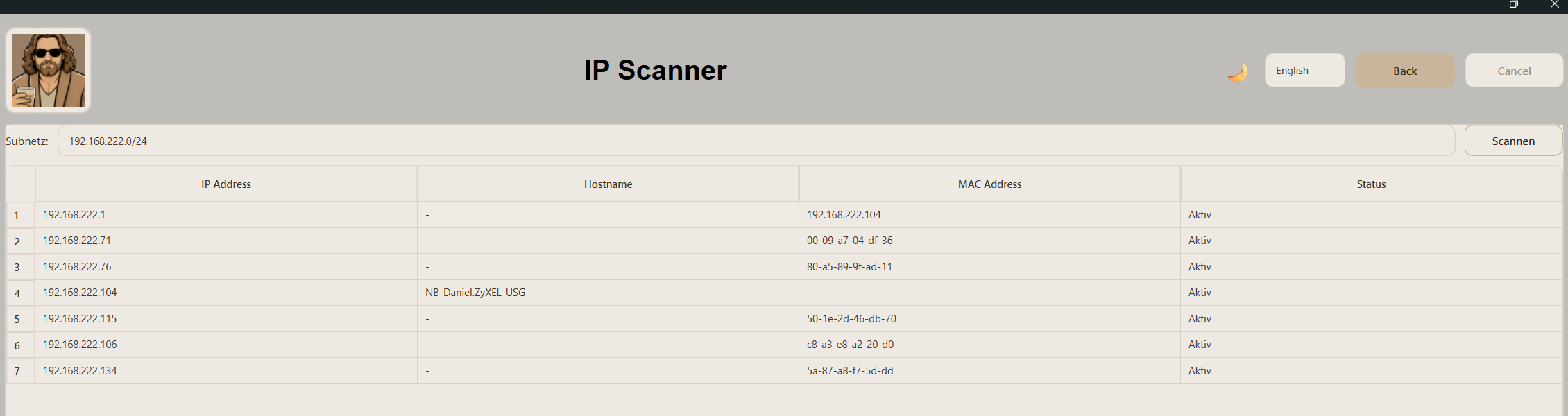Open the English language dropdown

coord(1304,70)
